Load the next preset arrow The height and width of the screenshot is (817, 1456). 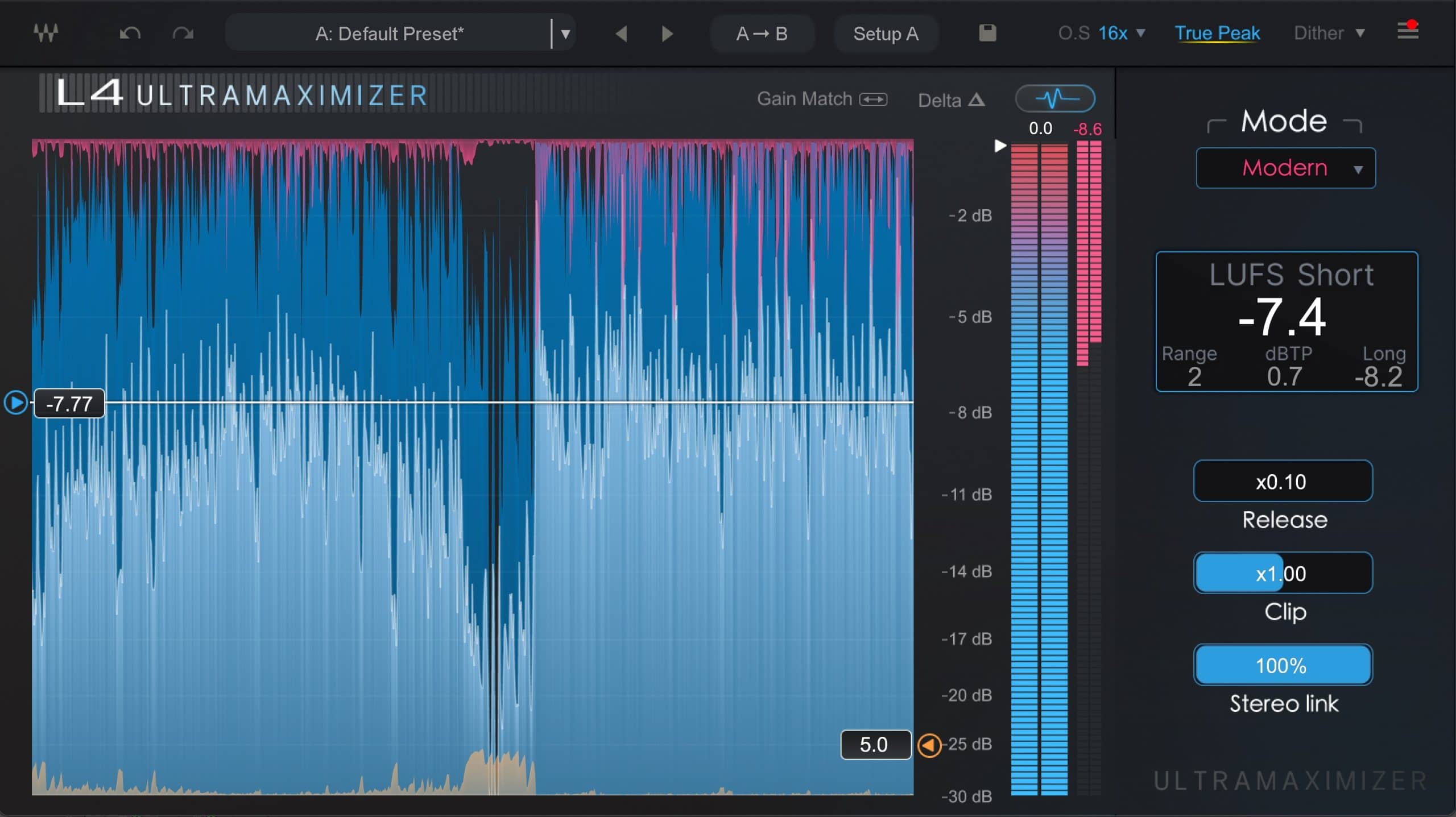667,34
